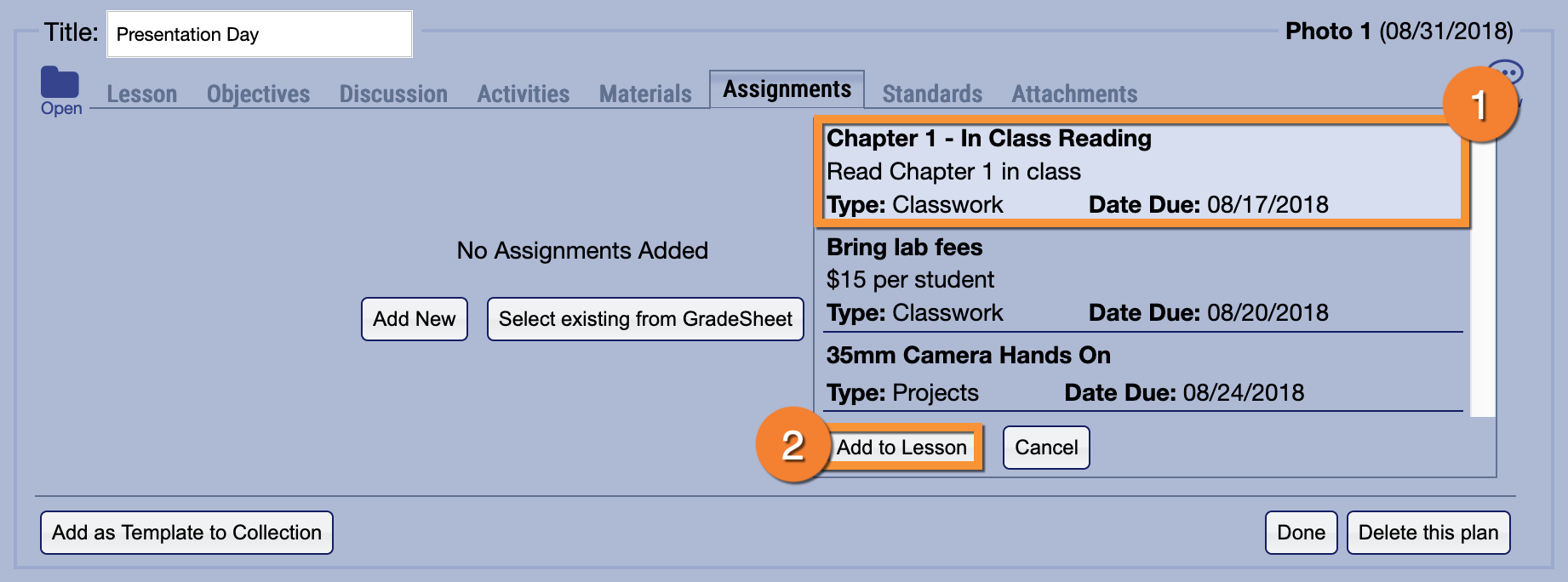
Task: Go to the Discussion tab
Action: click(x=393, y=94)
